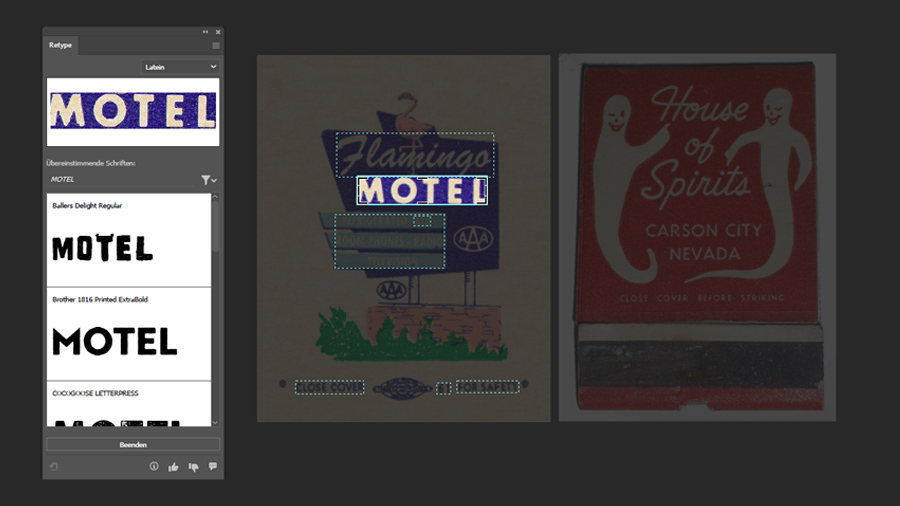
Task: Switch to the Retype tab
Action: (60, 45)
